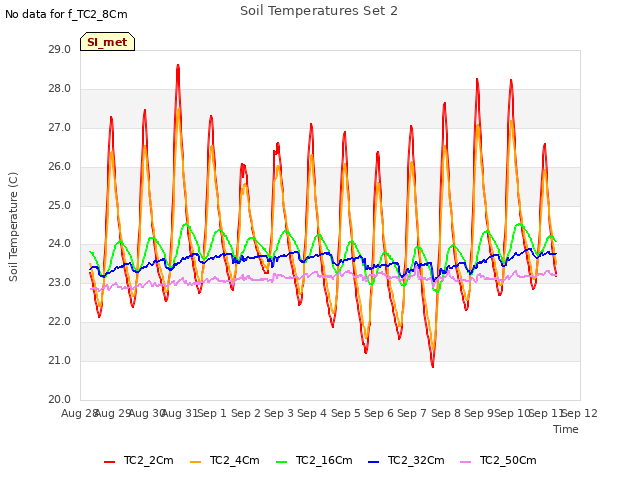Click the Sep 5 x-axis date label
640x480 pixels.
point(346,413)
